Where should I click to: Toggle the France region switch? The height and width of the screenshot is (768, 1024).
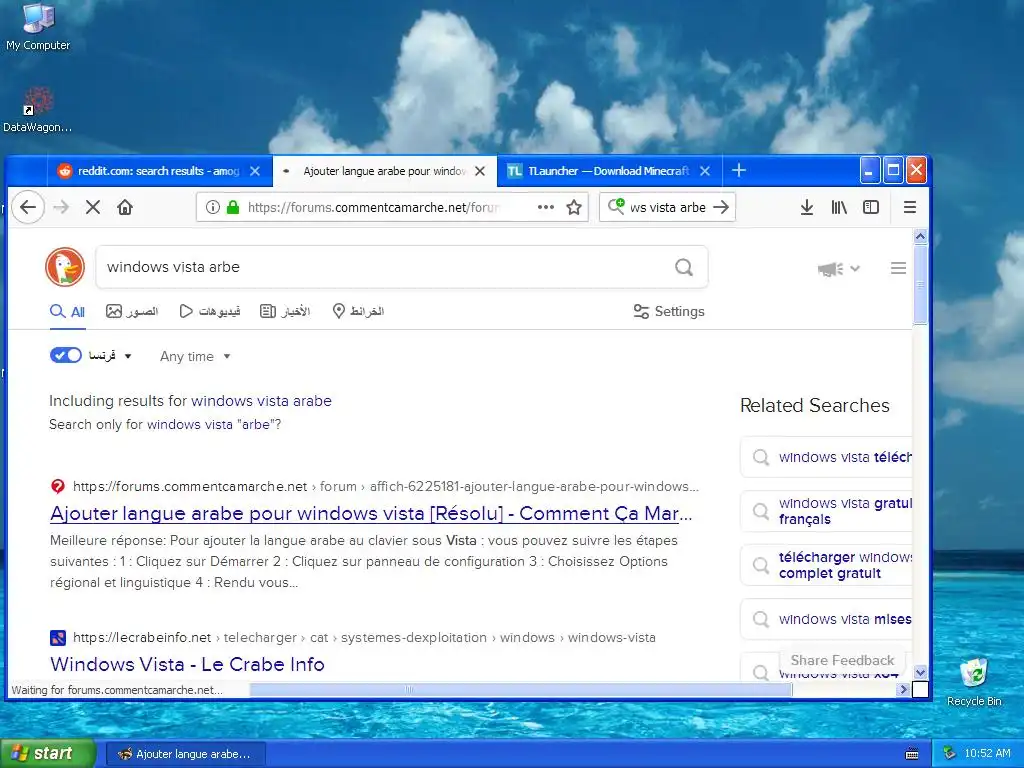(x=65, y=355)
